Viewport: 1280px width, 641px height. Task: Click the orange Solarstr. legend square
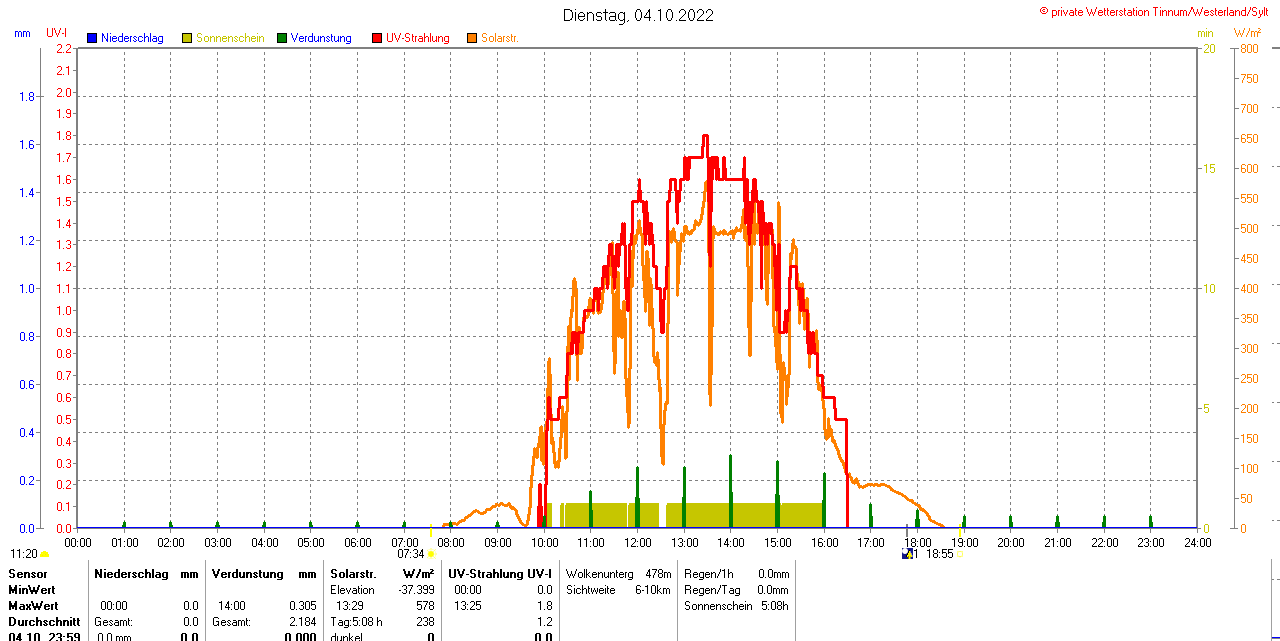pos(472,38)
